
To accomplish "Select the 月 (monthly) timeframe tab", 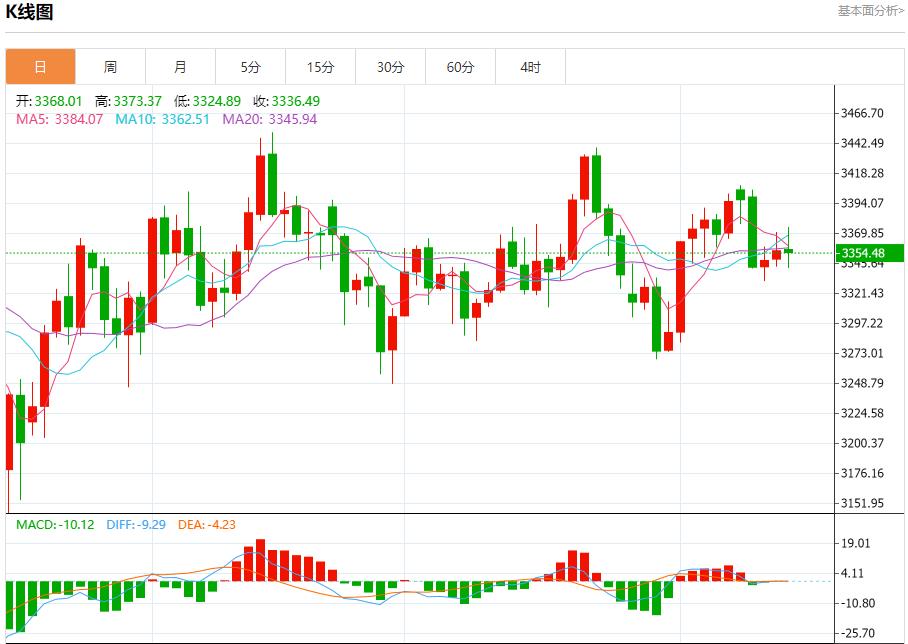I will (x=180, y=66).
